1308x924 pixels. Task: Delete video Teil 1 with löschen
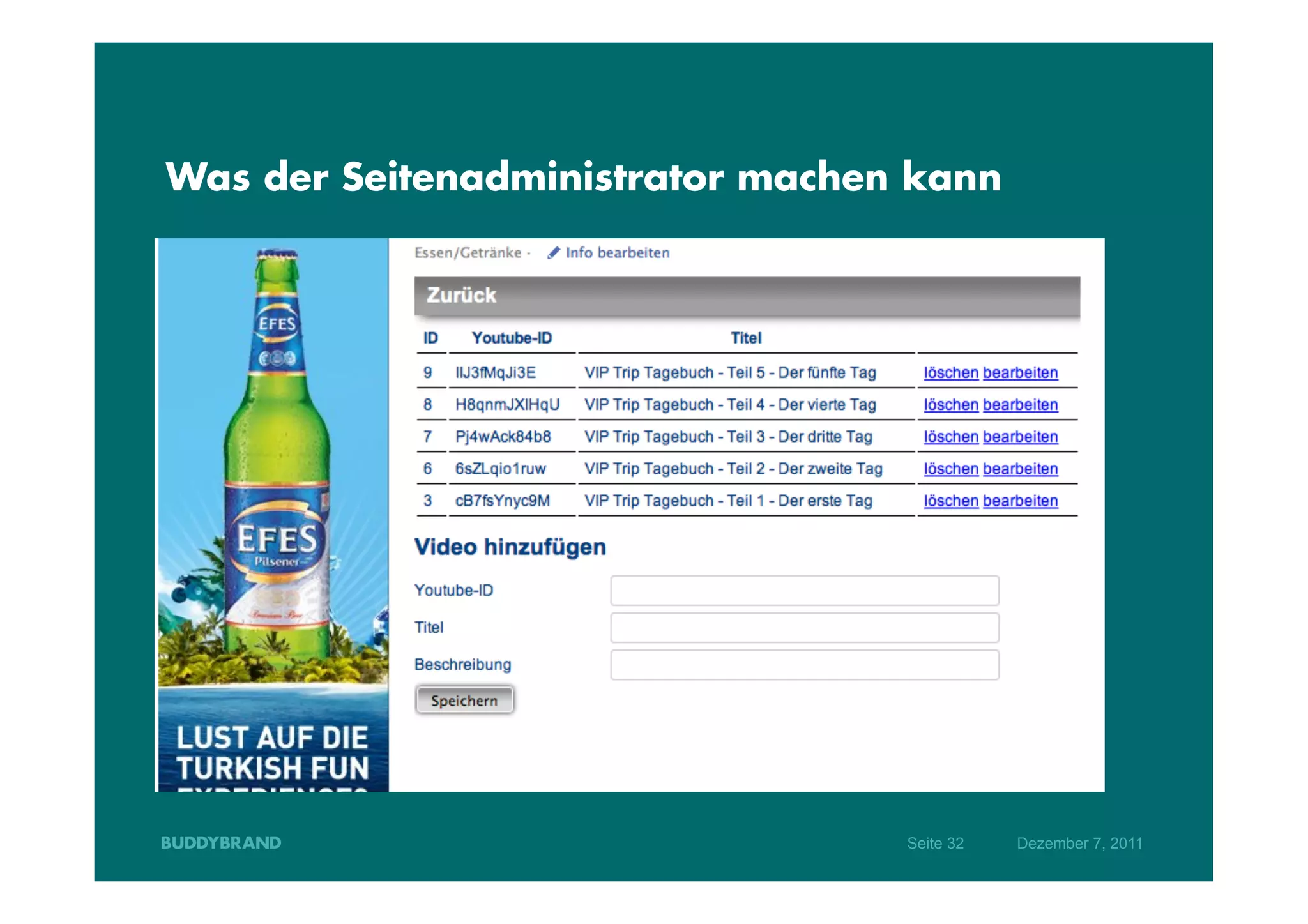951,501
